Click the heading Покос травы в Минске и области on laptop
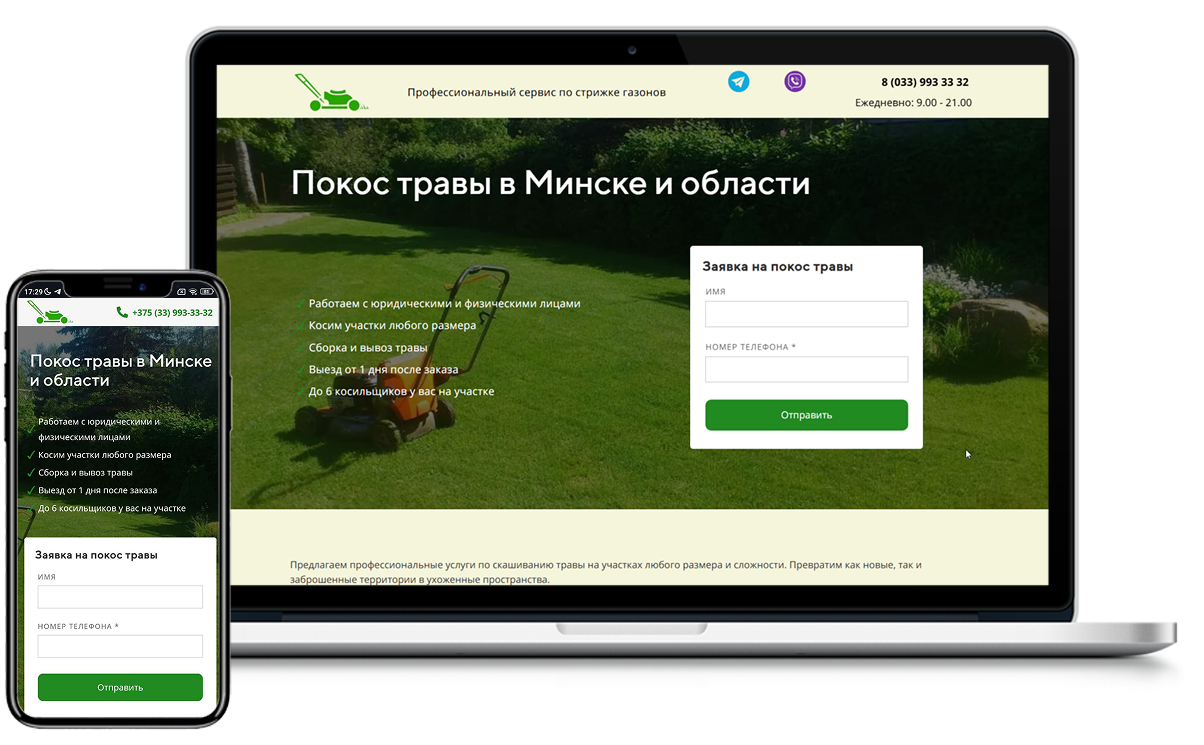1204x745 pixels. (x=550, y=183)
